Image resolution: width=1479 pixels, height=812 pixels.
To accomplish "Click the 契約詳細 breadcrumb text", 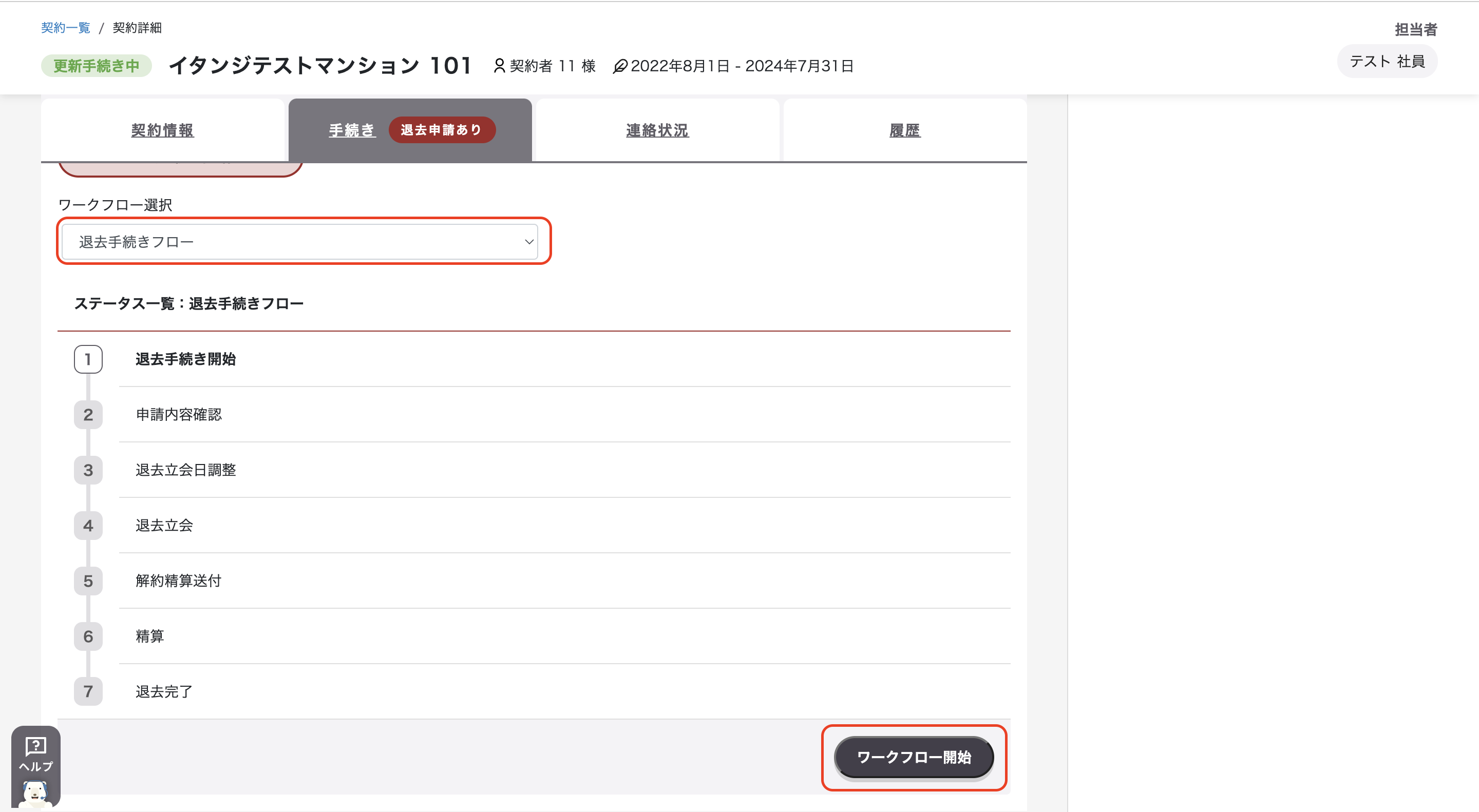I will tap(137, 28).
